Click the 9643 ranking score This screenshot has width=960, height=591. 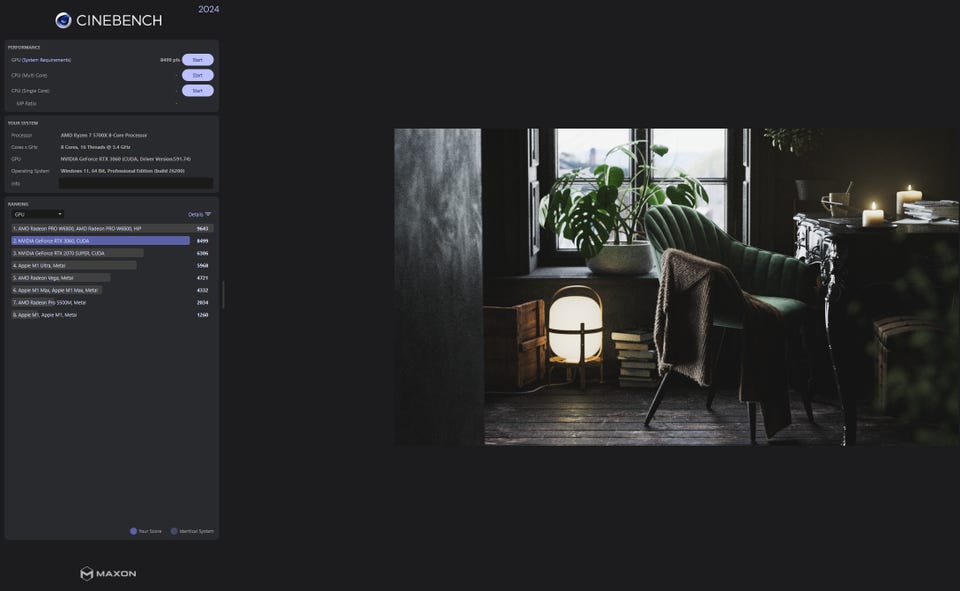coord(203,228)
